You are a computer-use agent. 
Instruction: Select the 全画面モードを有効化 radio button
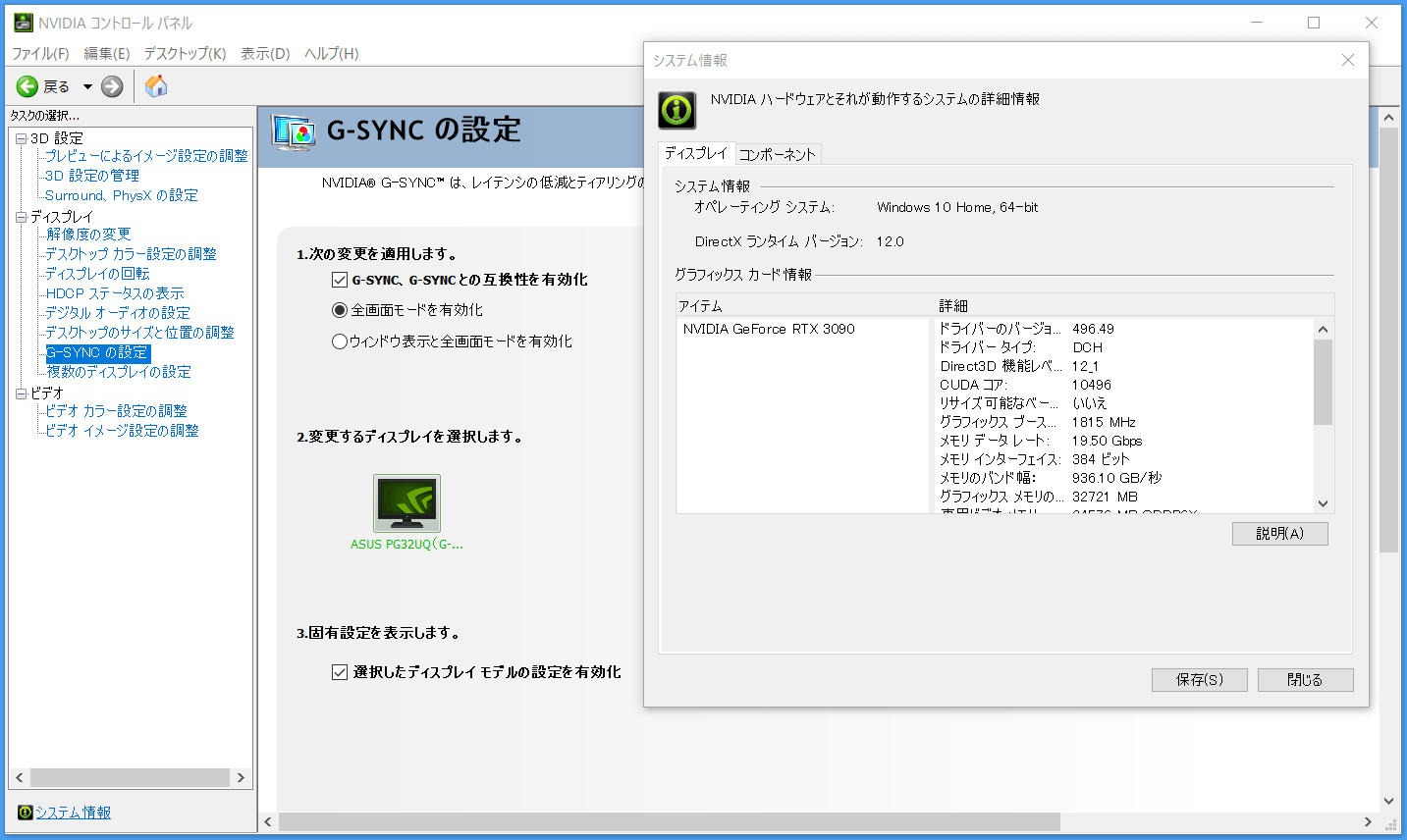coord(340,310)
